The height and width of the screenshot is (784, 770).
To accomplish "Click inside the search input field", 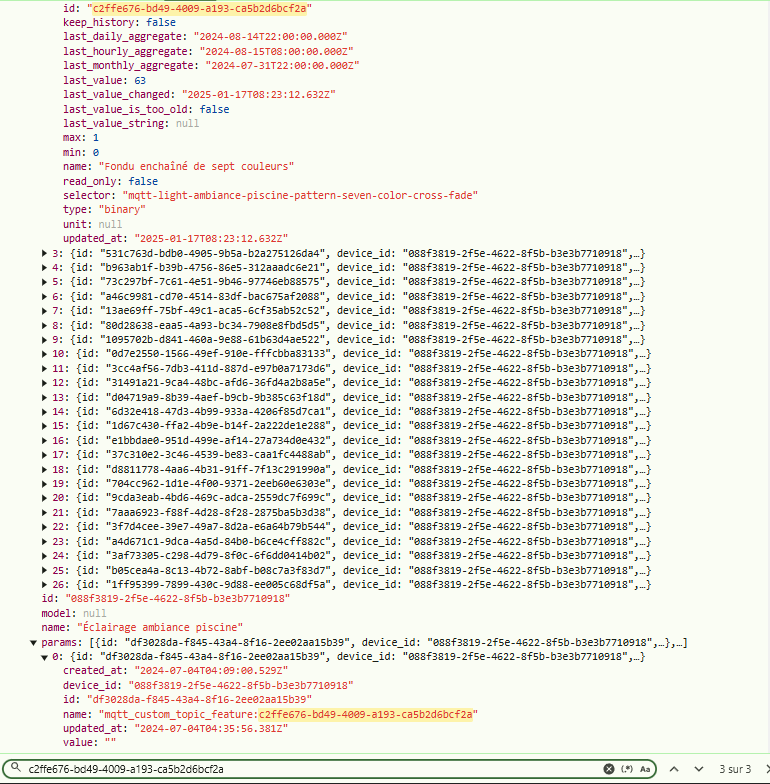I will [x=300, y=769].
